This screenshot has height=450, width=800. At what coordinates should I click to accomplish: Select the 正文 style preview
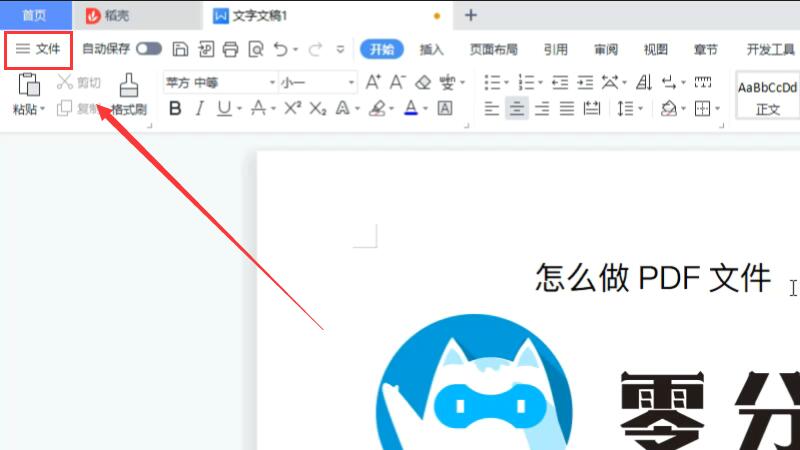(767, 97)
